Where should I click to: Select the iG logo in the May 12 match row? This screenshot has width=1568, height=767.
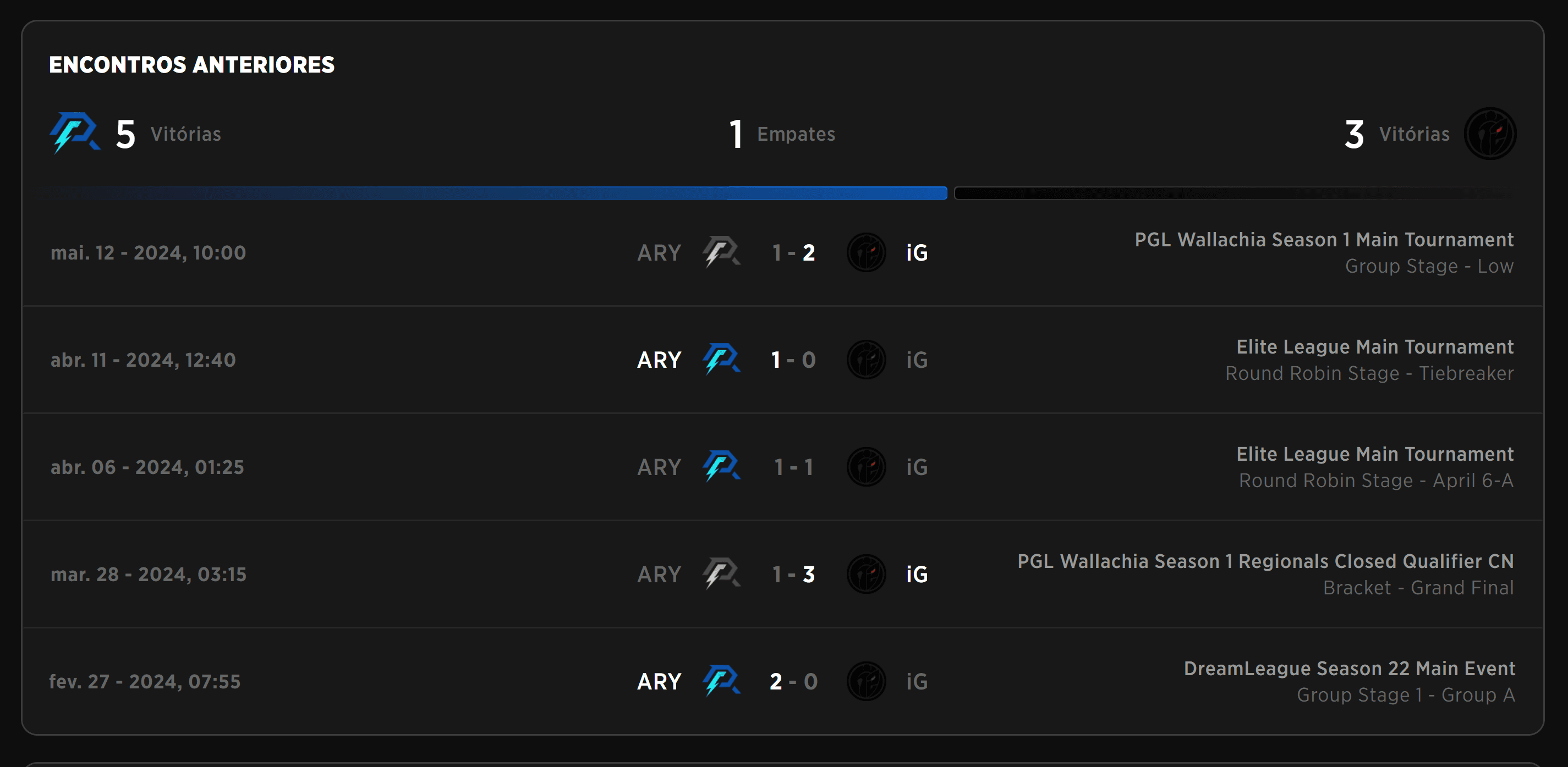point(867,253)
